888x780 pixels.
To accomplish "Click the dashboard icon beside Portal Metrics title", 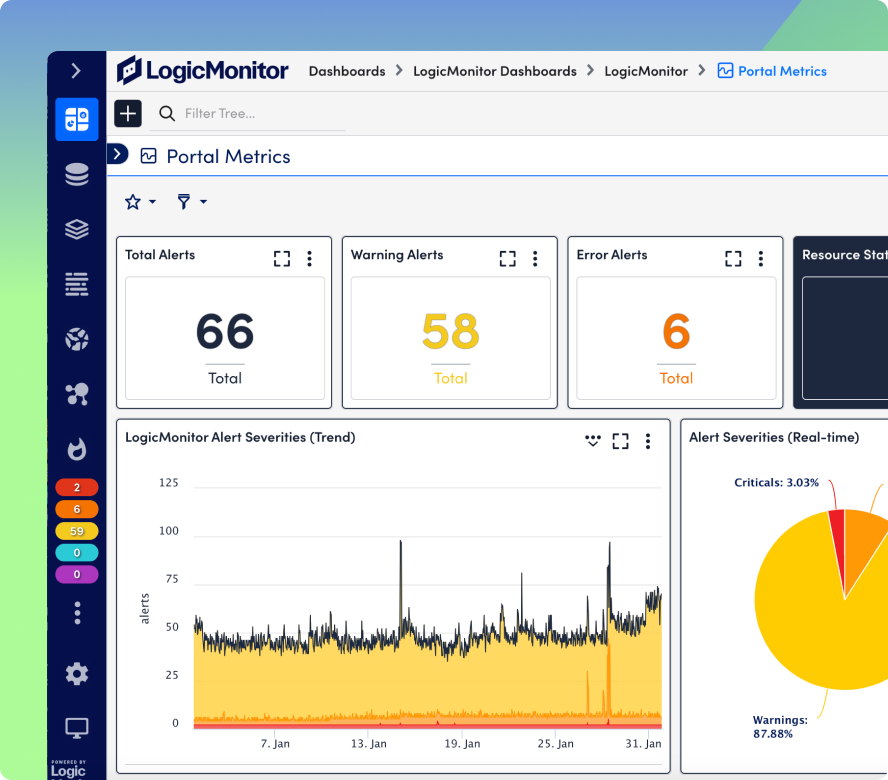I will pos(148,156).
